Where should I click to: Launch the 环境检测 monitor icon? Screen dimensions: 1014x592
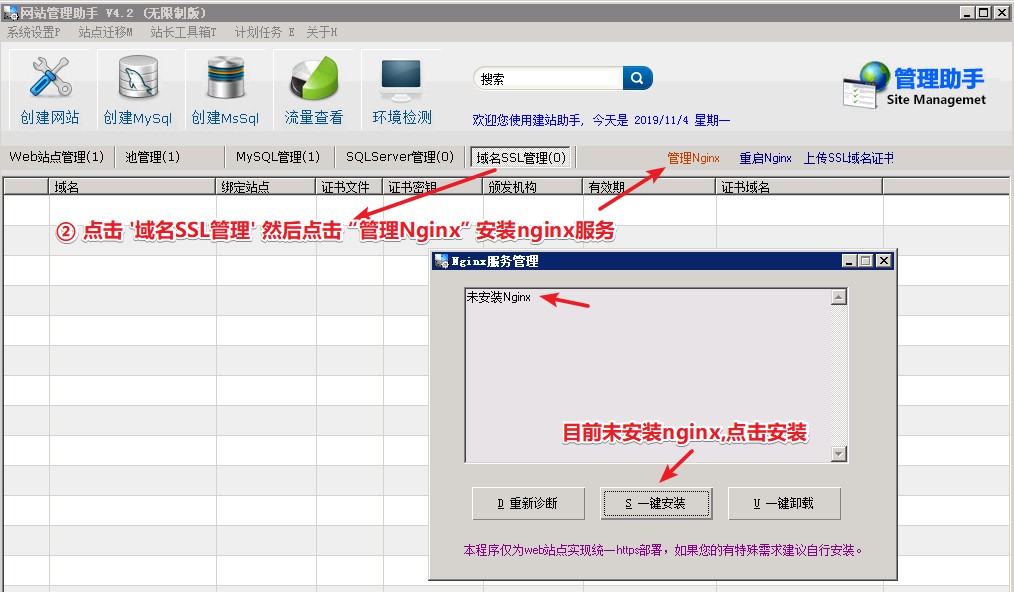[x=401, y=79]
